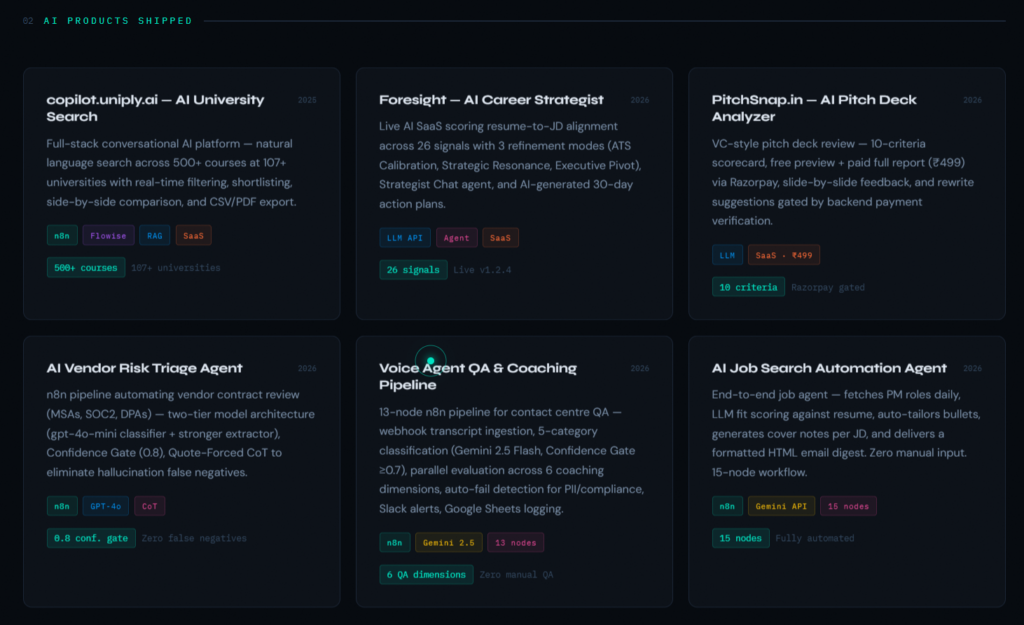This screenshot has height=625, width=1024.
Task: Click the n8n tag in Voice Agent QA card
Action: 394,542
